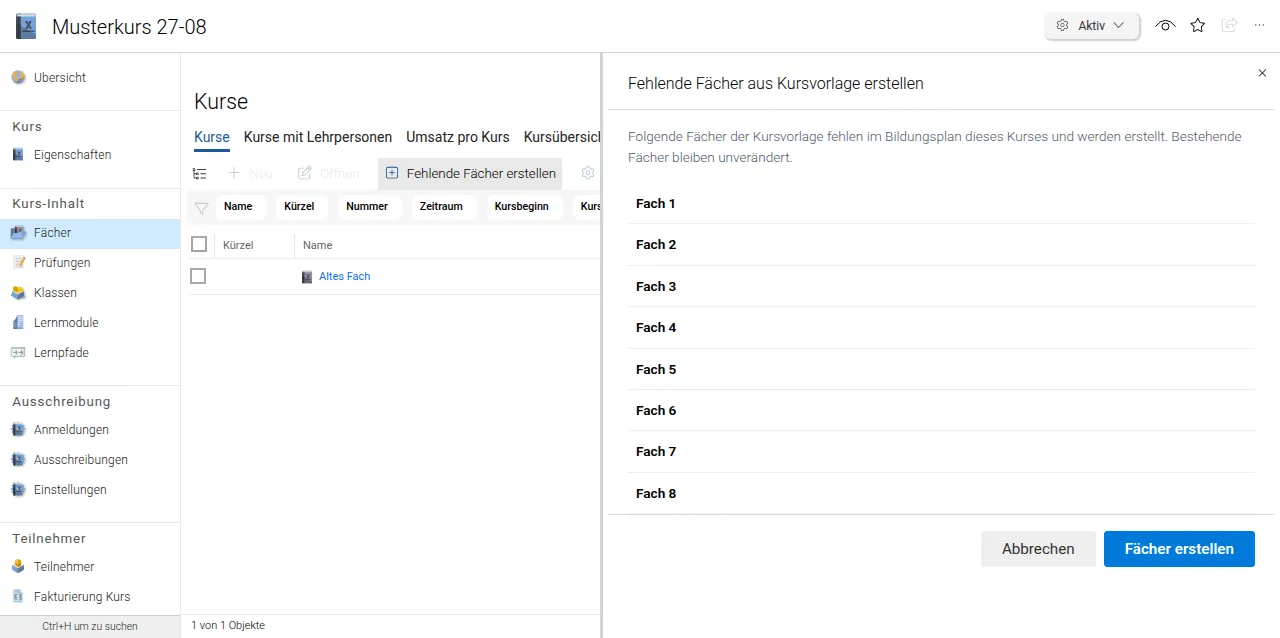Screen dimensions: 1280x638
Task: Open Fakturierung Kurs via its sidebar icon
Action: tap(18, 597)
